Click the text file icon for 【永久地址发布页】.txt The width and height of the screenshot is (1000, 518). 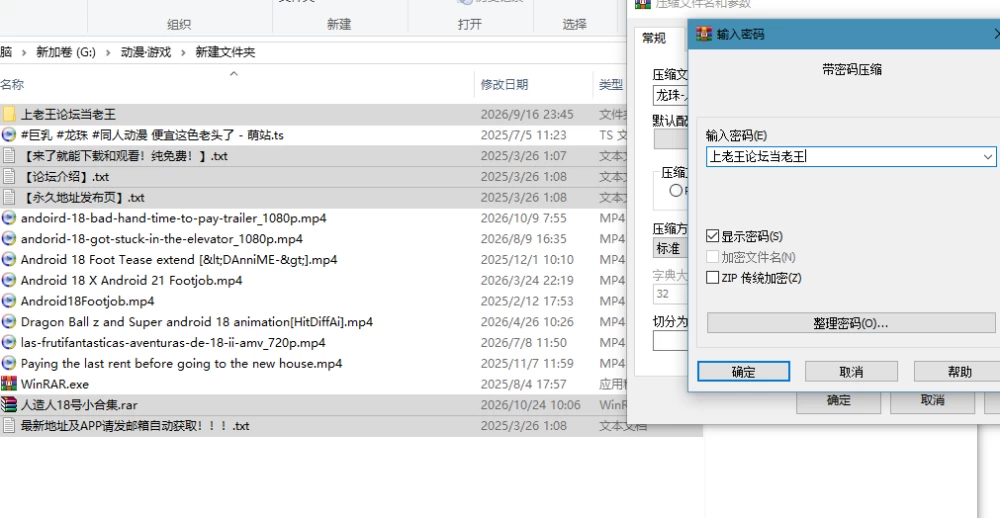click(x=9, y=197)
